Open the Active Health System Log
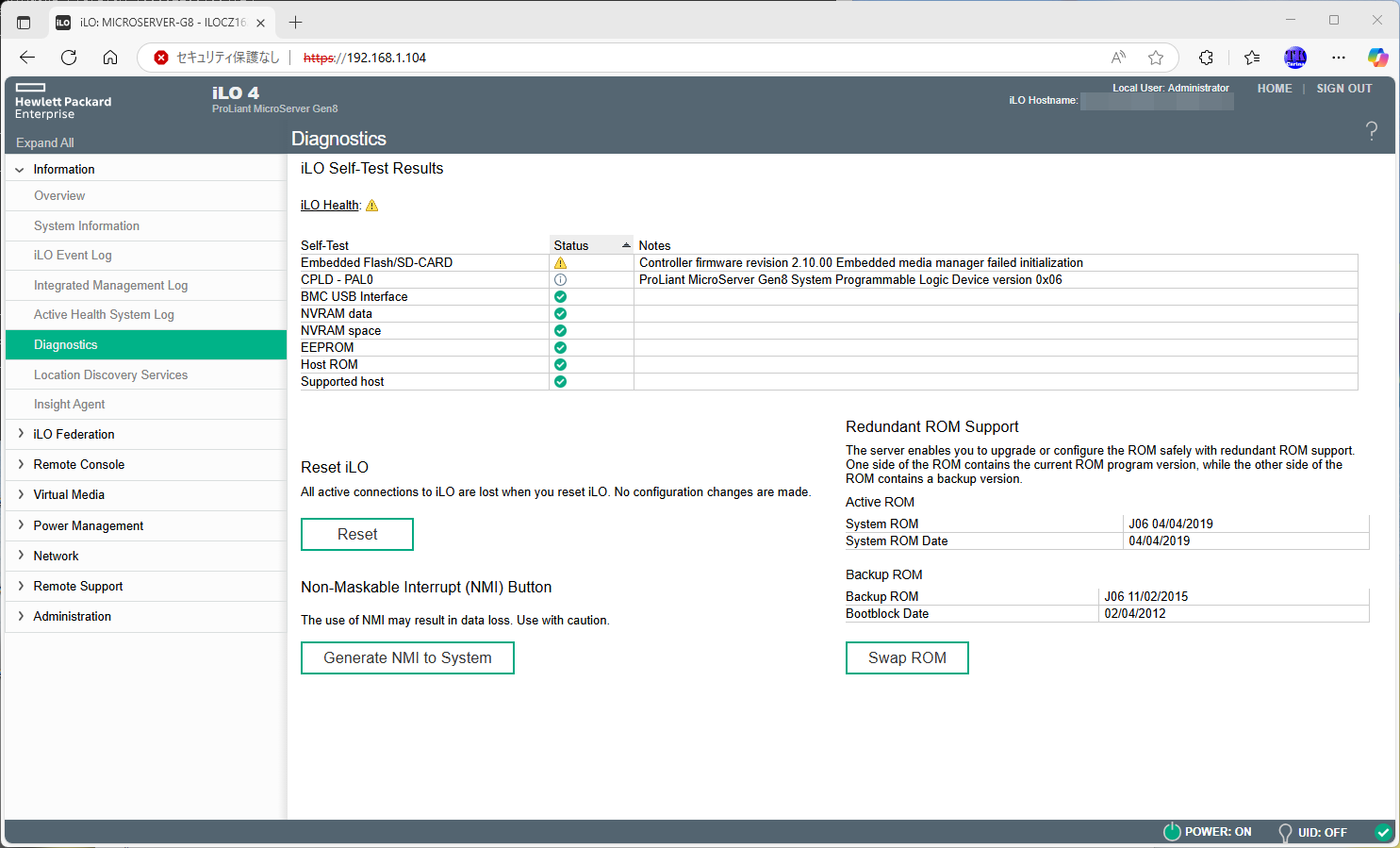 (x=104, y=315)
